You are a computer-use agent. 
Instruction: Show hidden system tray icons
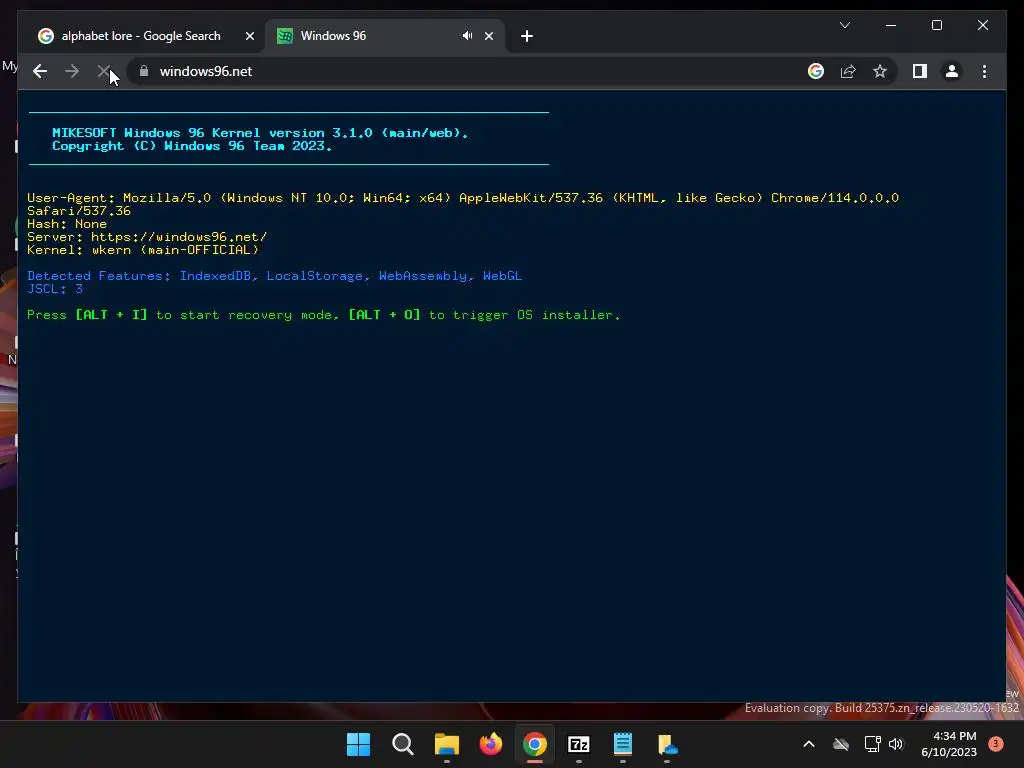coord(808,744)
